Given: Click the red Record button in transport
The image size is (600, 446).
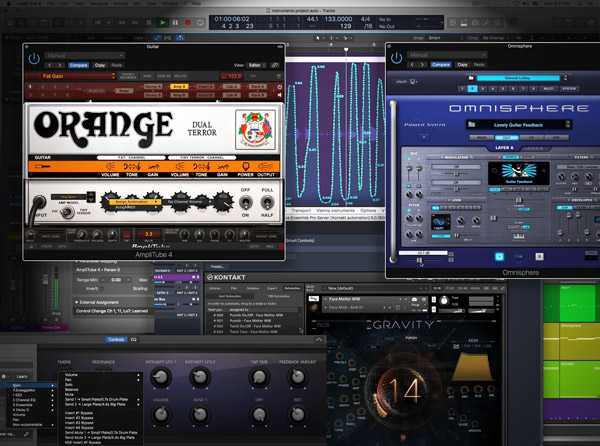Looking at the screenshot, I should click(188, 22).
